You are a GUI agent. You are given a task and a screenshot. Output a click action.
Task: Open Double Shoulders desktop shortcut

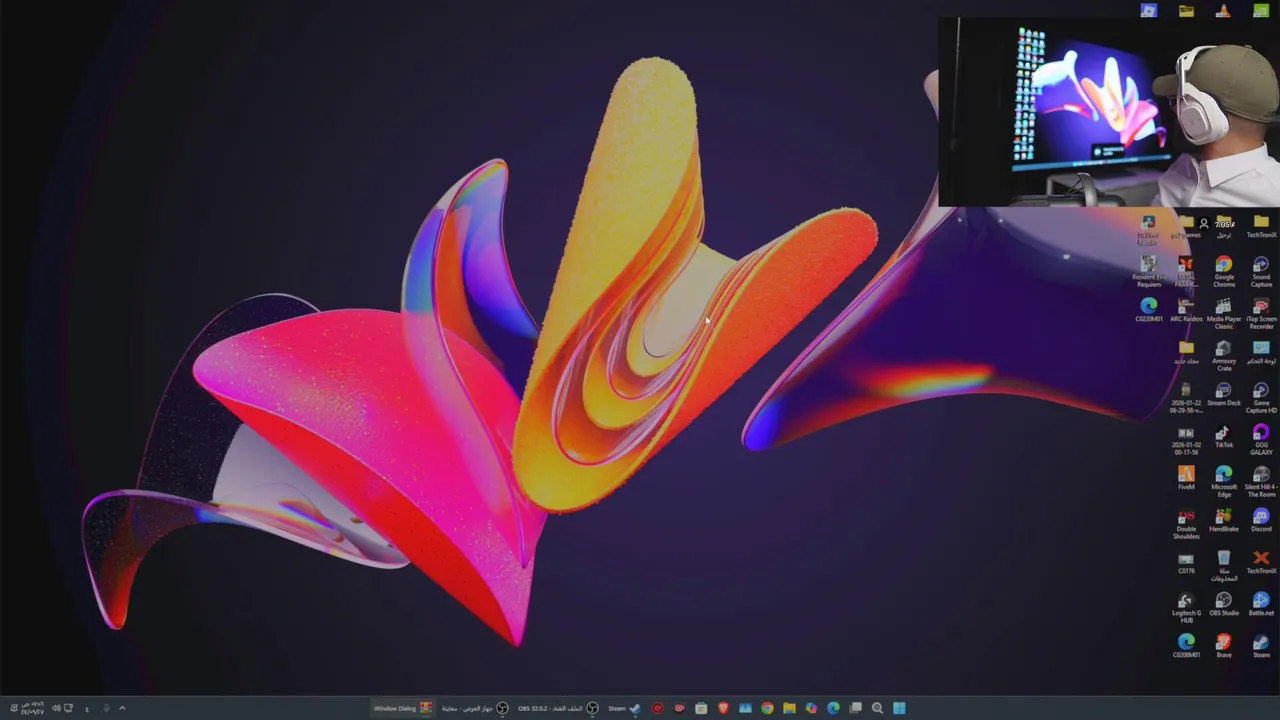[1186, 524]
